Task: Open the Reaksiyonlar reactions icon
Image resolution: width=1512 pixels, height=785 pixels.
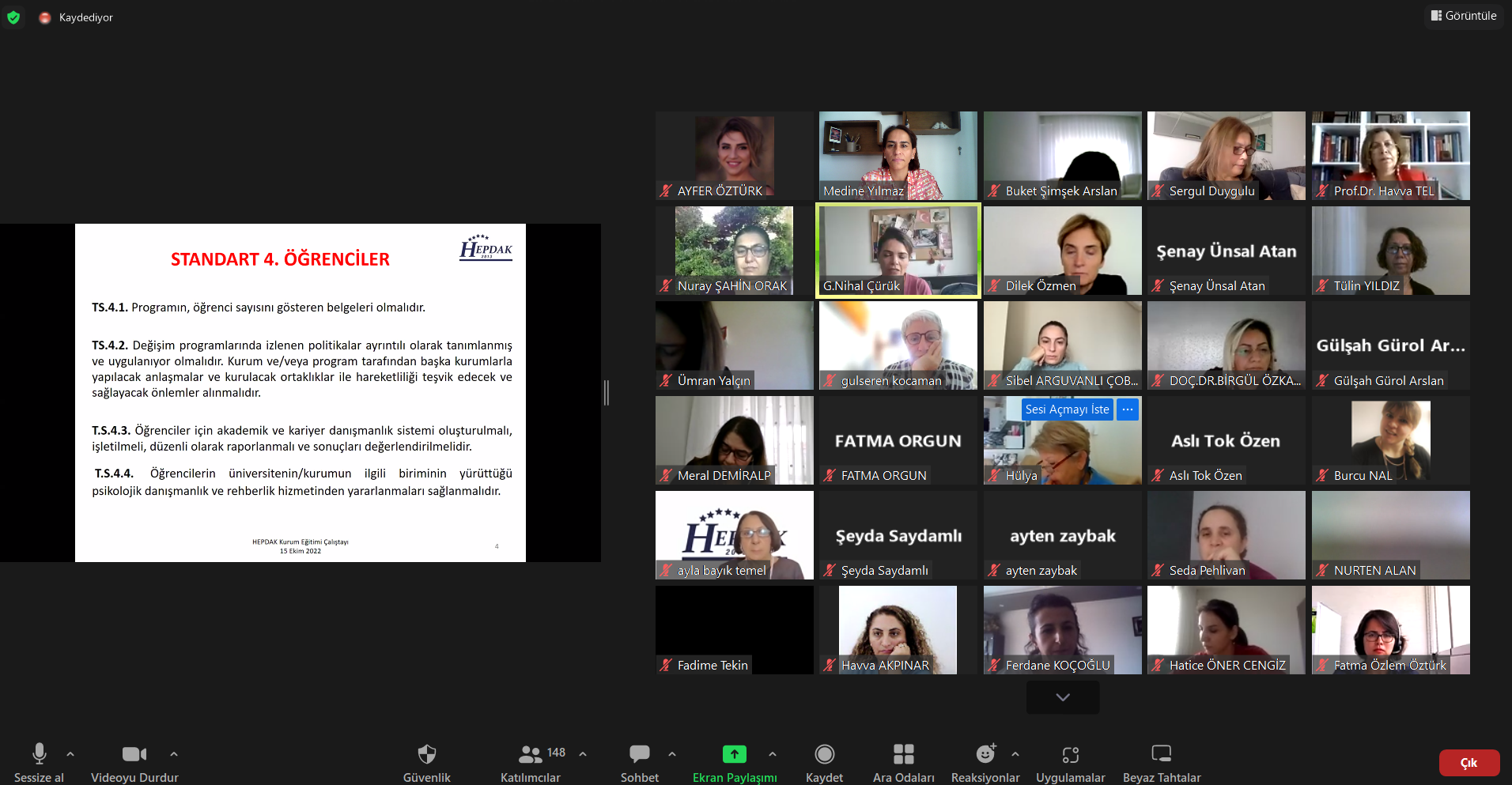Action: (x=985, y=754)
